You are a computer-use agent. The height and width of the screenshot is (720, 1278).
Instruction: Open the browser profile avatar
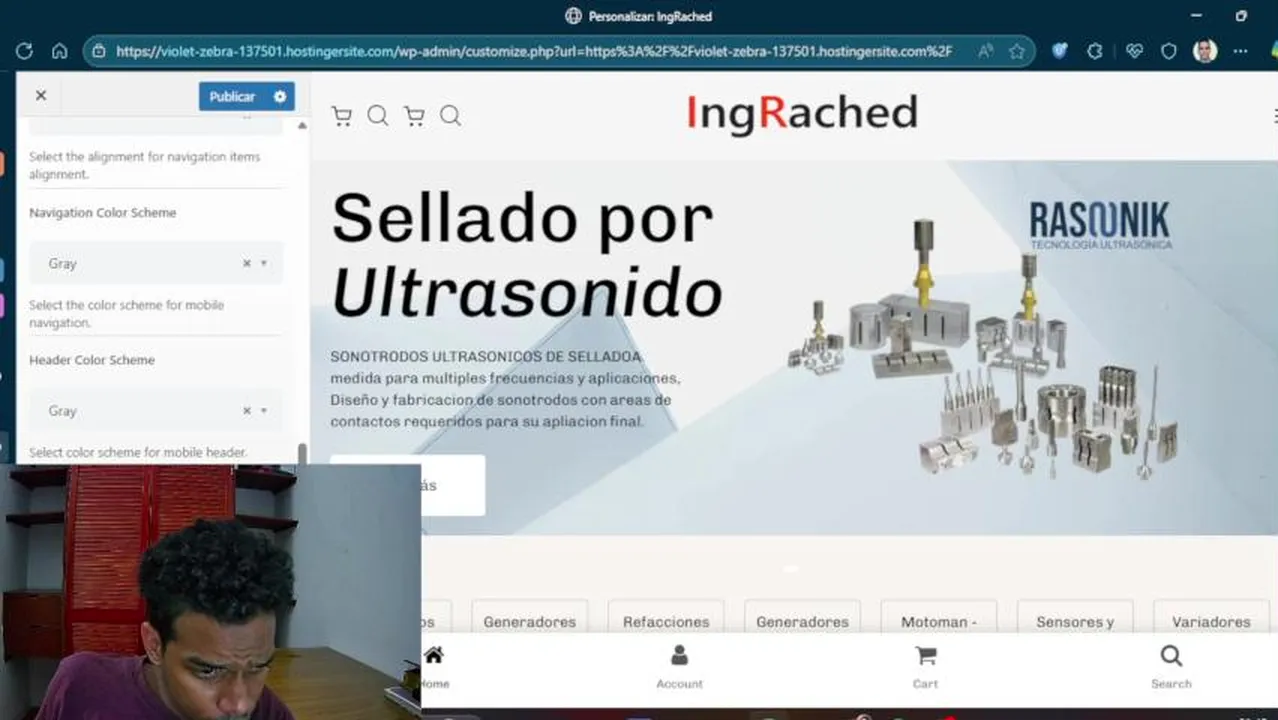pyautogui.click(x=1205, y=51)
